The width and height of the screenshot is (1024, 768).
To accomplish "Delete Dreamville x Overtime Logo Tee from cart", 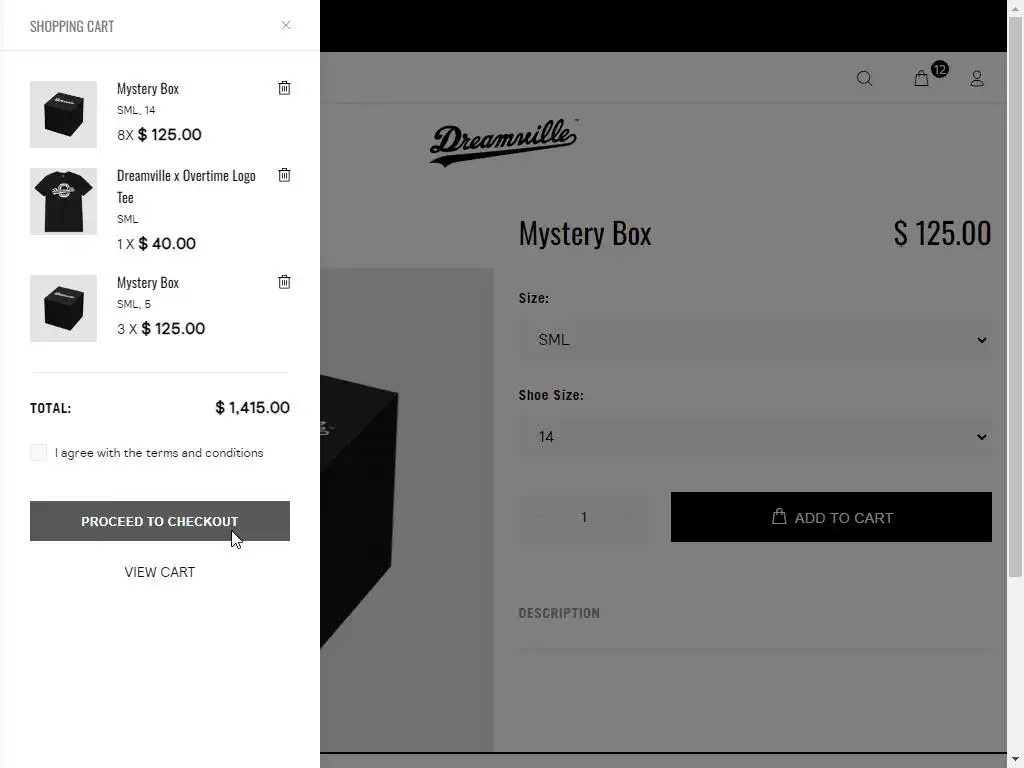I will [284, 175].
